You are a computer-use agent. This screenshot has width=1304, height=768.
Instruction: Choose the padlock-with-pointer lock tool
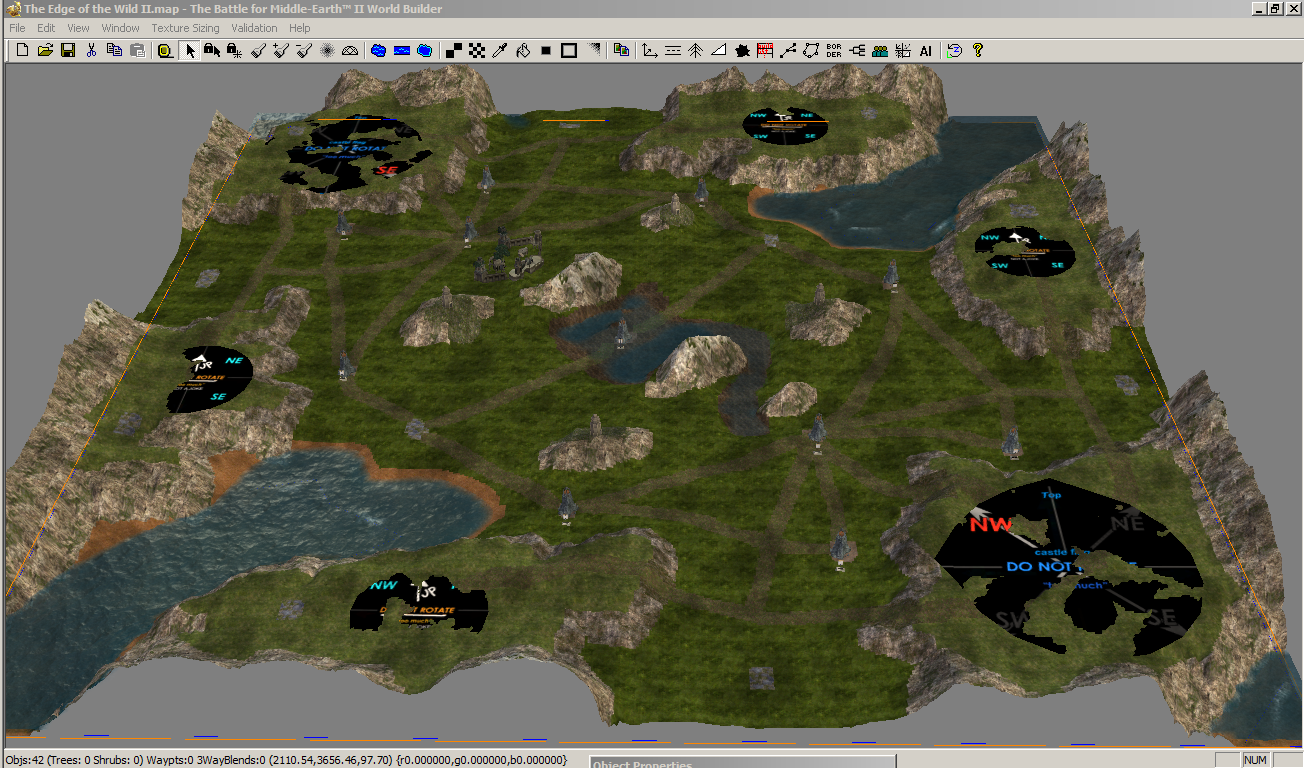coord(212,50)
